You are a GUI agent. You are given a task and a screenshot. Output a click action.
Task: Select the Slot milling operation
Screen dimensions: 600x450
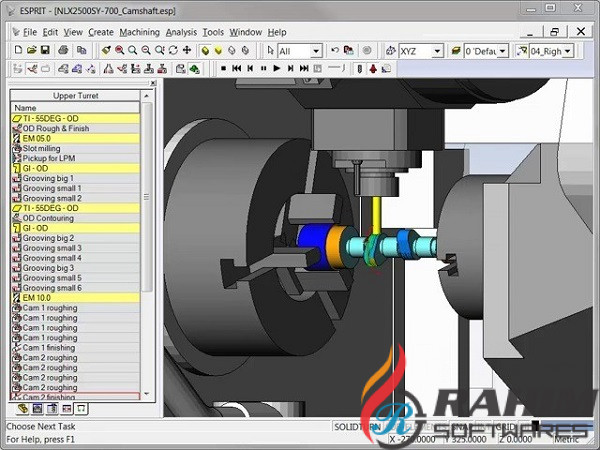click(75, 148)
